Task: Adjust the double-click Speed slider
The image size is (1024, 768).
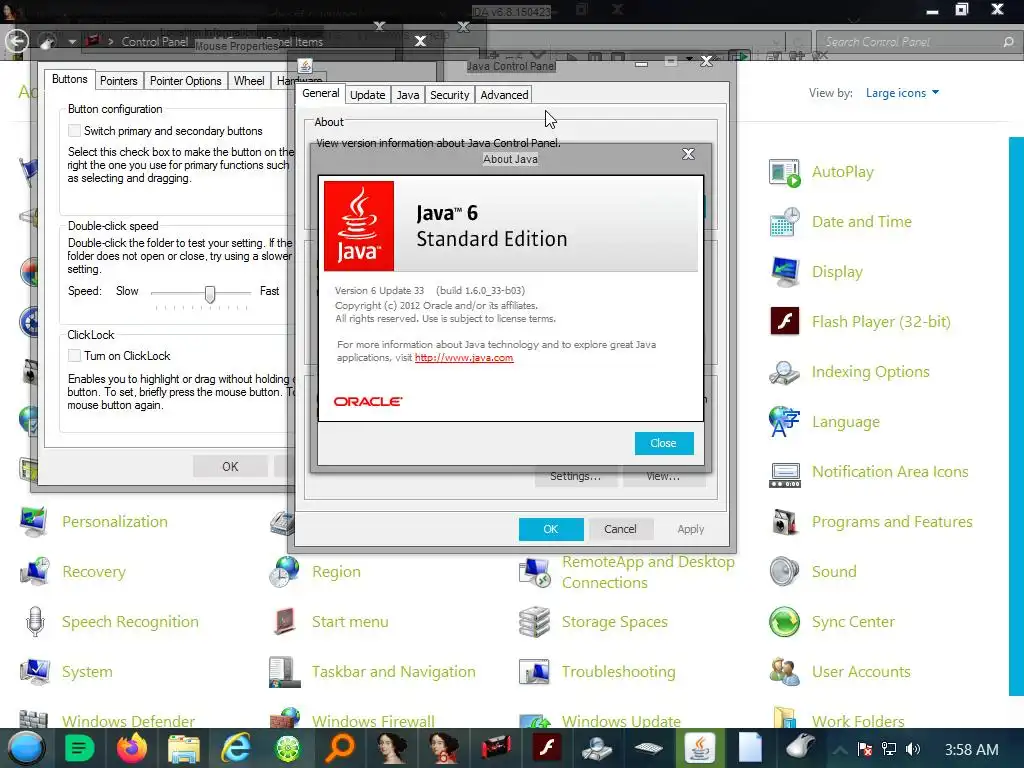Action: coord(210,294)
